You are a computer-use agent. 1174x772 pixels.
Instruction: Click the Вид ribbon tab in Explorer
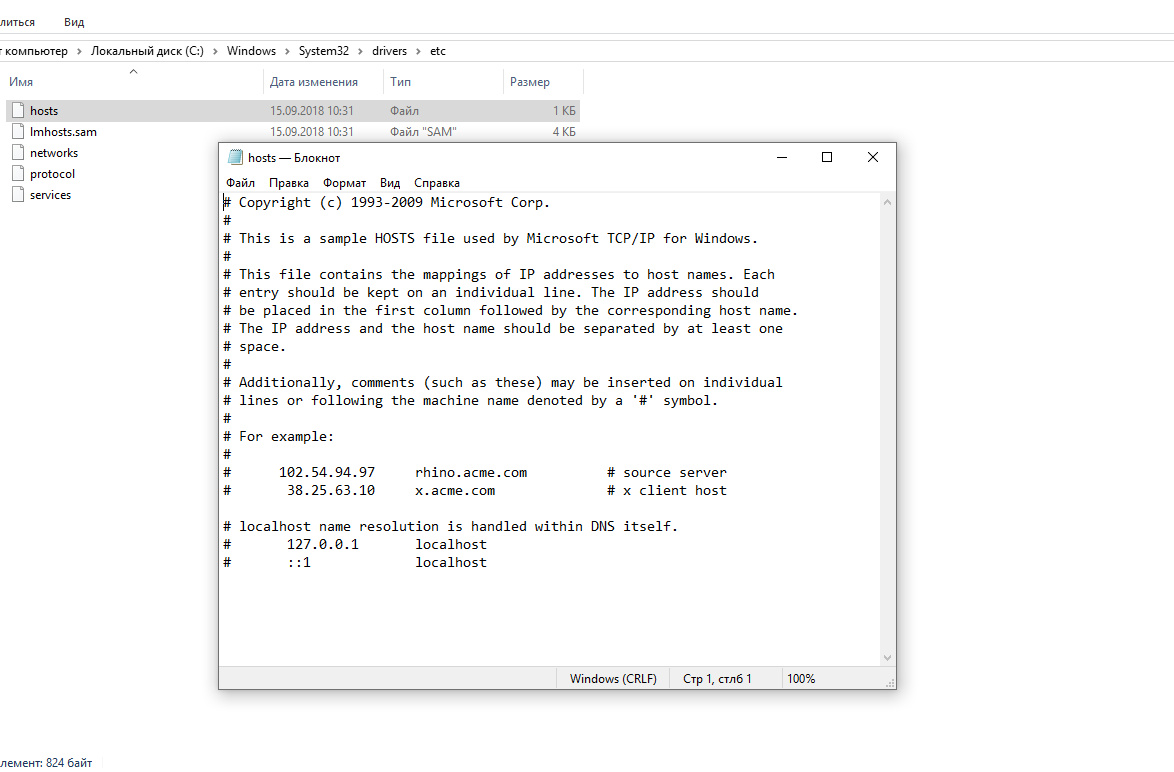tap(74, 21)
